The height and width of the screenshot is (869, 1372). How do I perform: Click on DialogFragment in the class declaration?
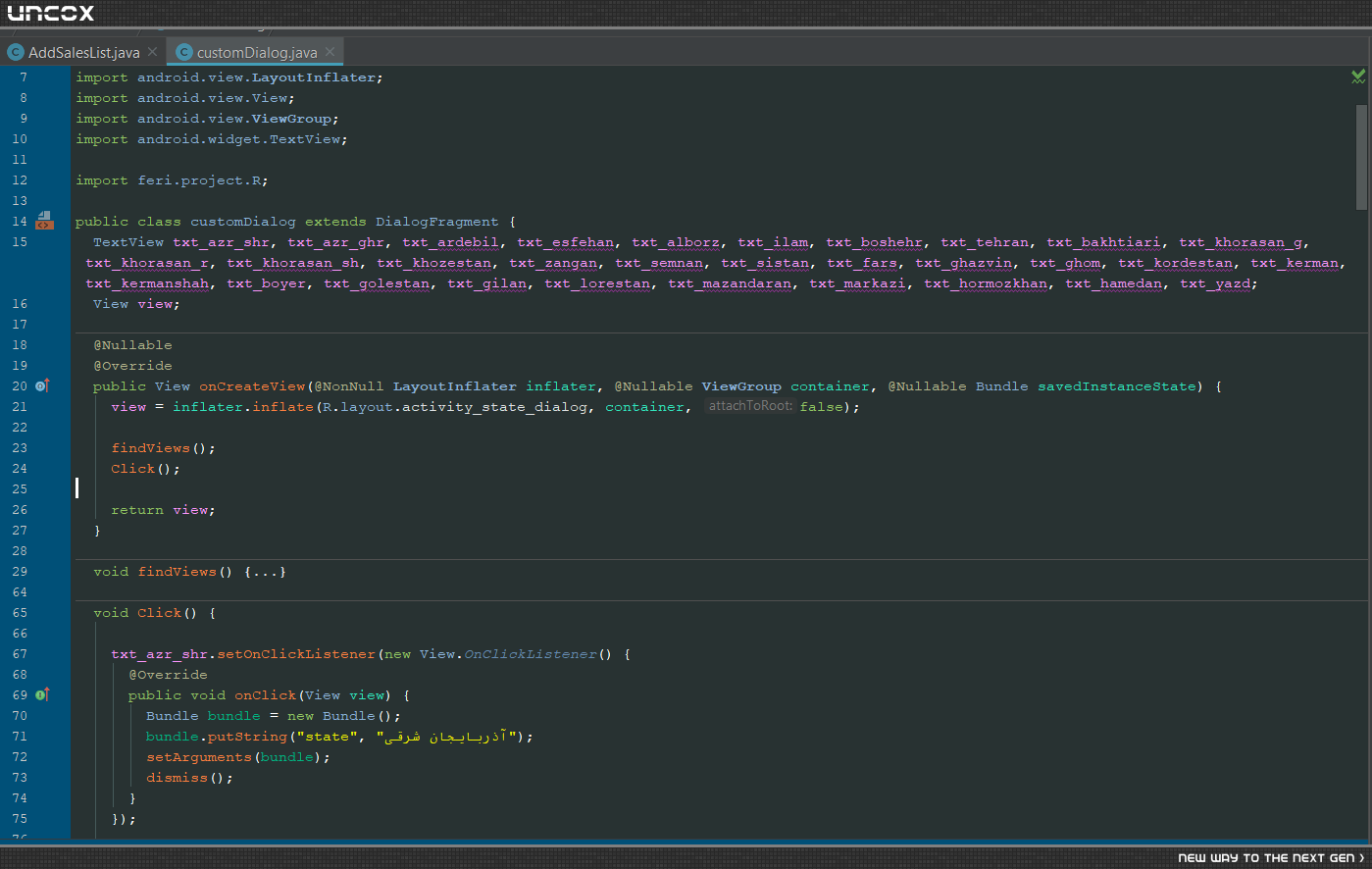click(x=437, y=222)
